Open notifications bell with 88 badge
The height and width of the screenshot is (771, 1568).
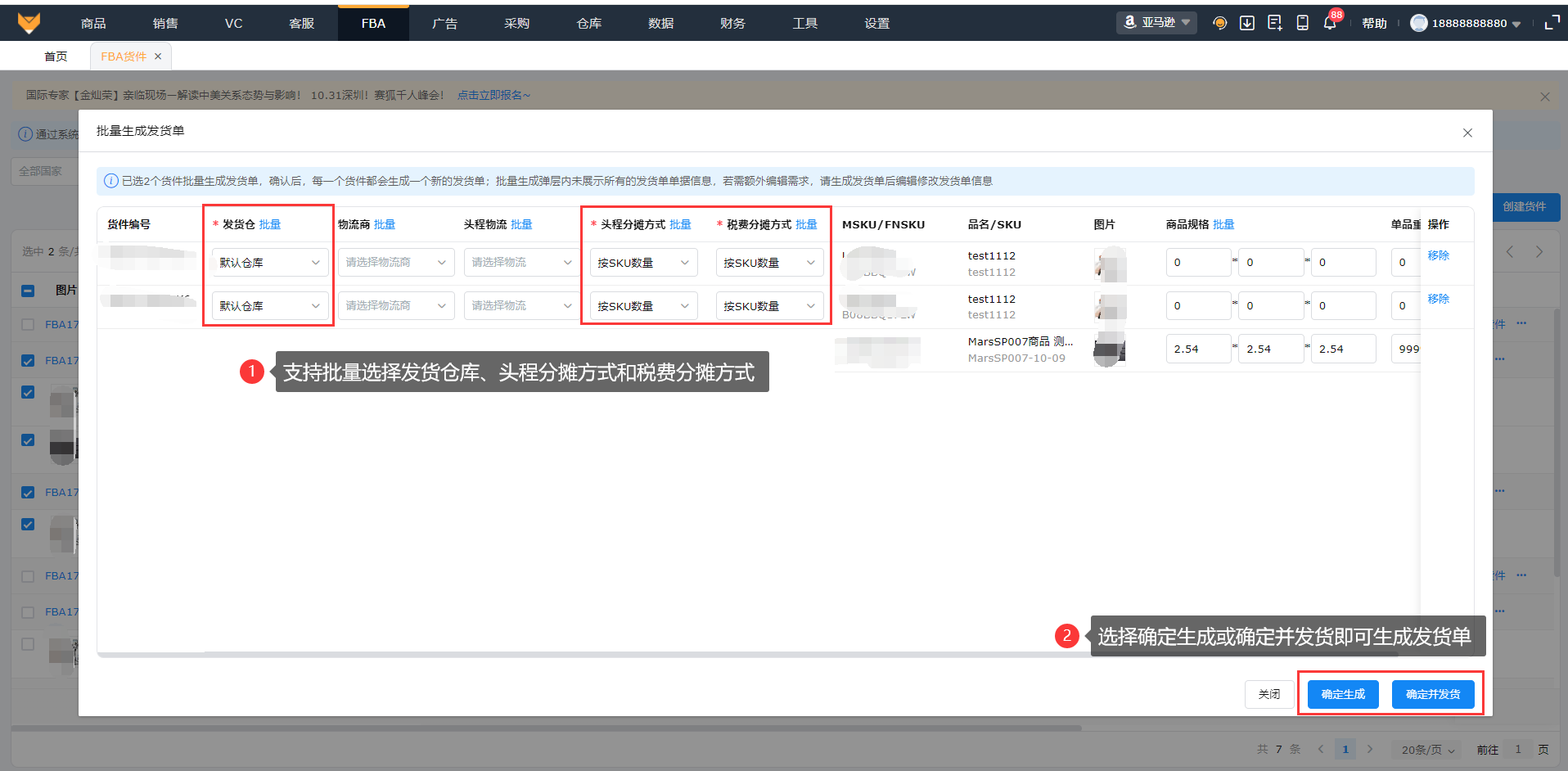pyautogui.click(x=1330, y=23)
